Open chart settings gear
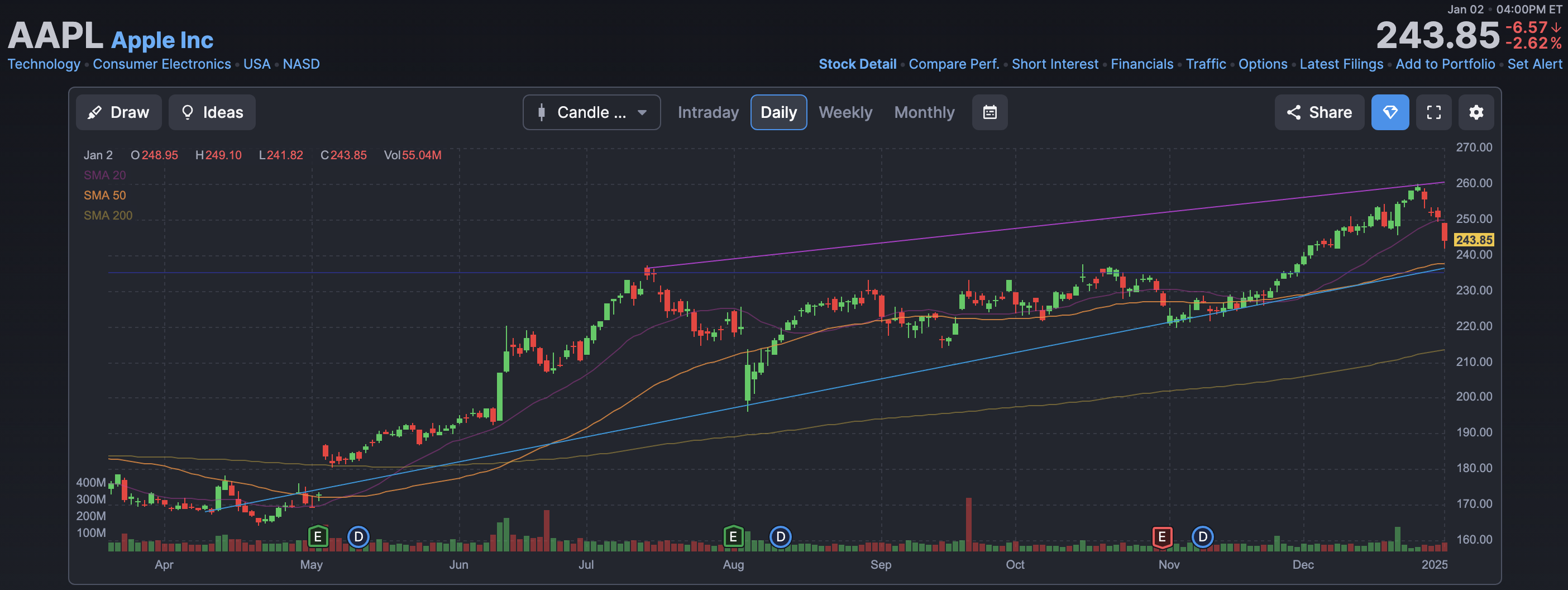This screenshot has height=590, width=1568. pos(1476,112)
